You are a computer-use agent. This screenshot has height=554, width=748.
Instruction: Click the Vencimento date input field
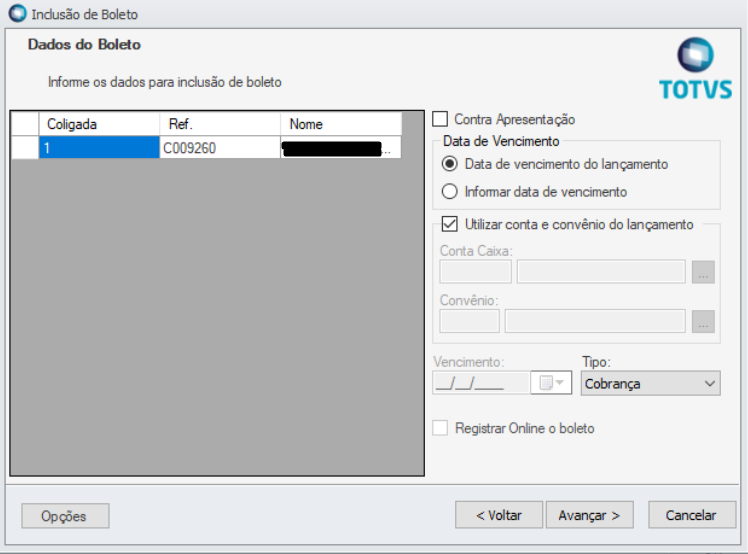point(481,383)
